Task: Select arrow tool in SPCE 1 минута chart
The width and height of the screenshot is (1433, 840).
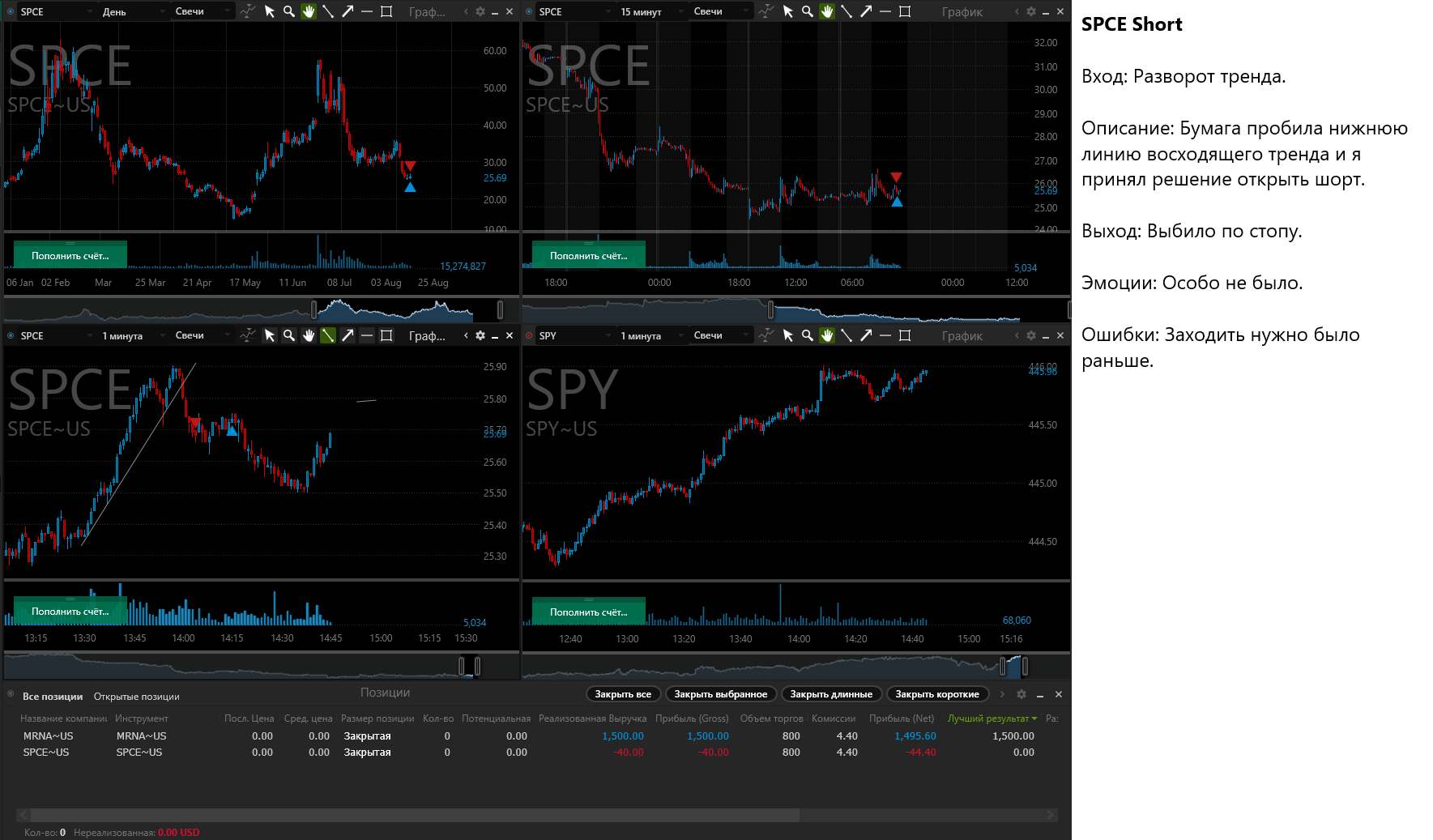Action: [348, 335]
